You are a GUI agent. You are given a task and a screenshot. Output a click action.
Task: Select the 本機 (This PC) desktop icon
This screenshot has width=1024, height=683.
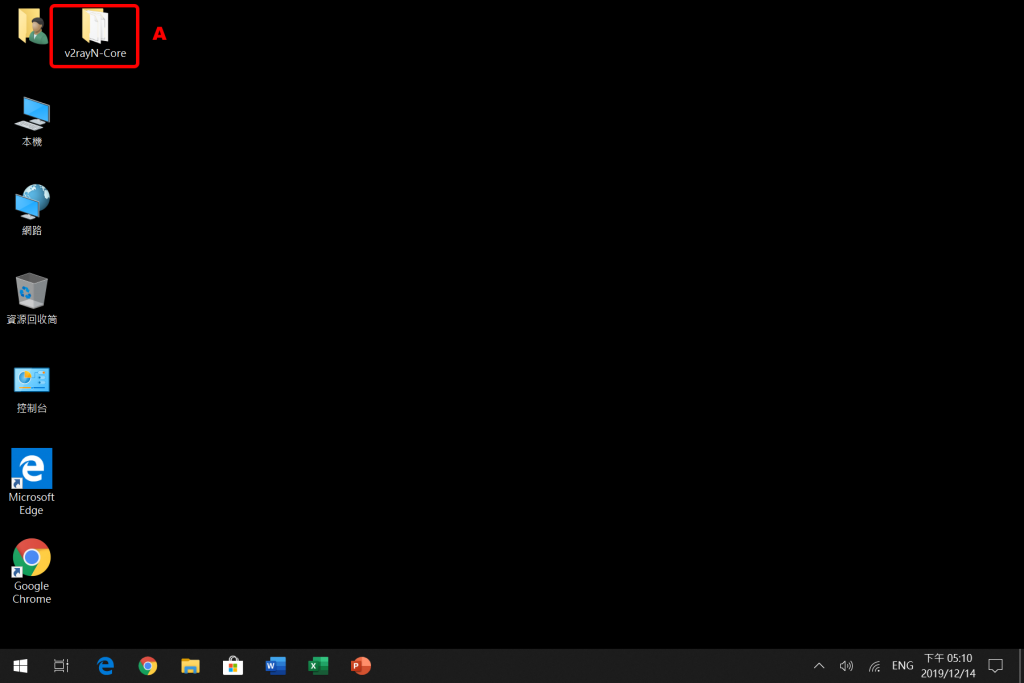pyautogui.click(x=31, y=121)
